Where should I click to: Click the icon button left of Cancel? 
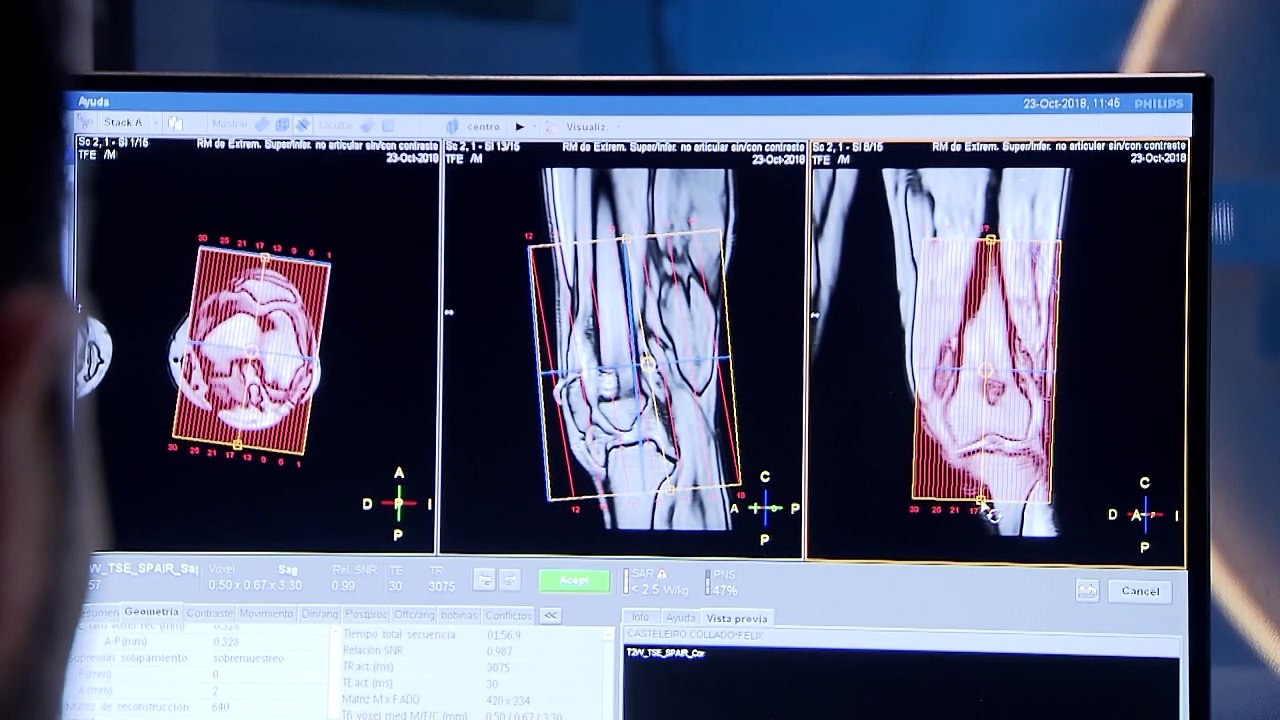[1087, 591]
